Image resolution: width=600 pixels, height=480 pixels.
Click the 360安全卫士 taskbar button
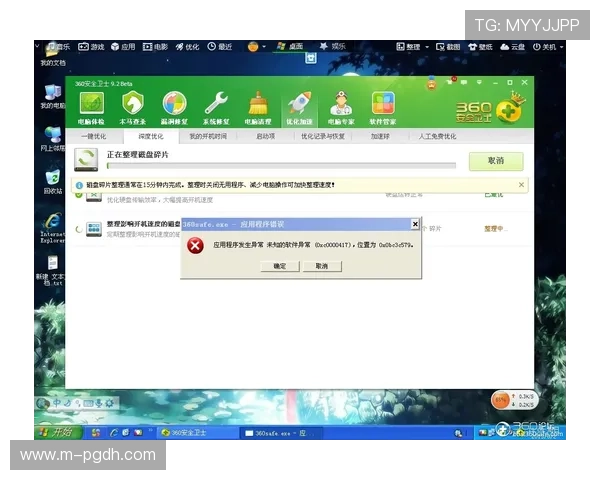pos(197,433)
